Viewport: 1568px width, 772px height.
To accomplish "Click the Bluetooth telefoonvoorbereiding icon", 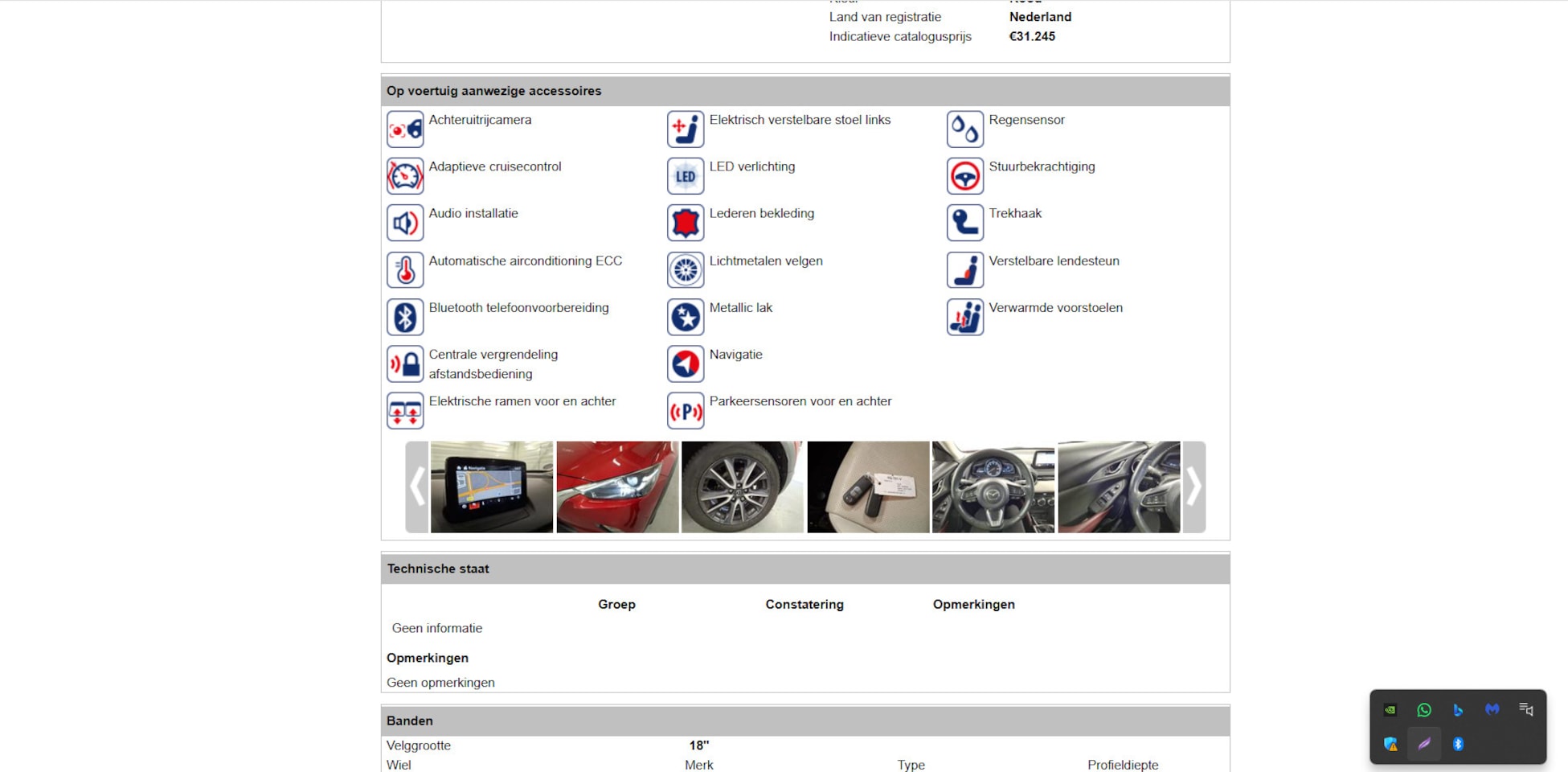I will click(x=405, y=317).
